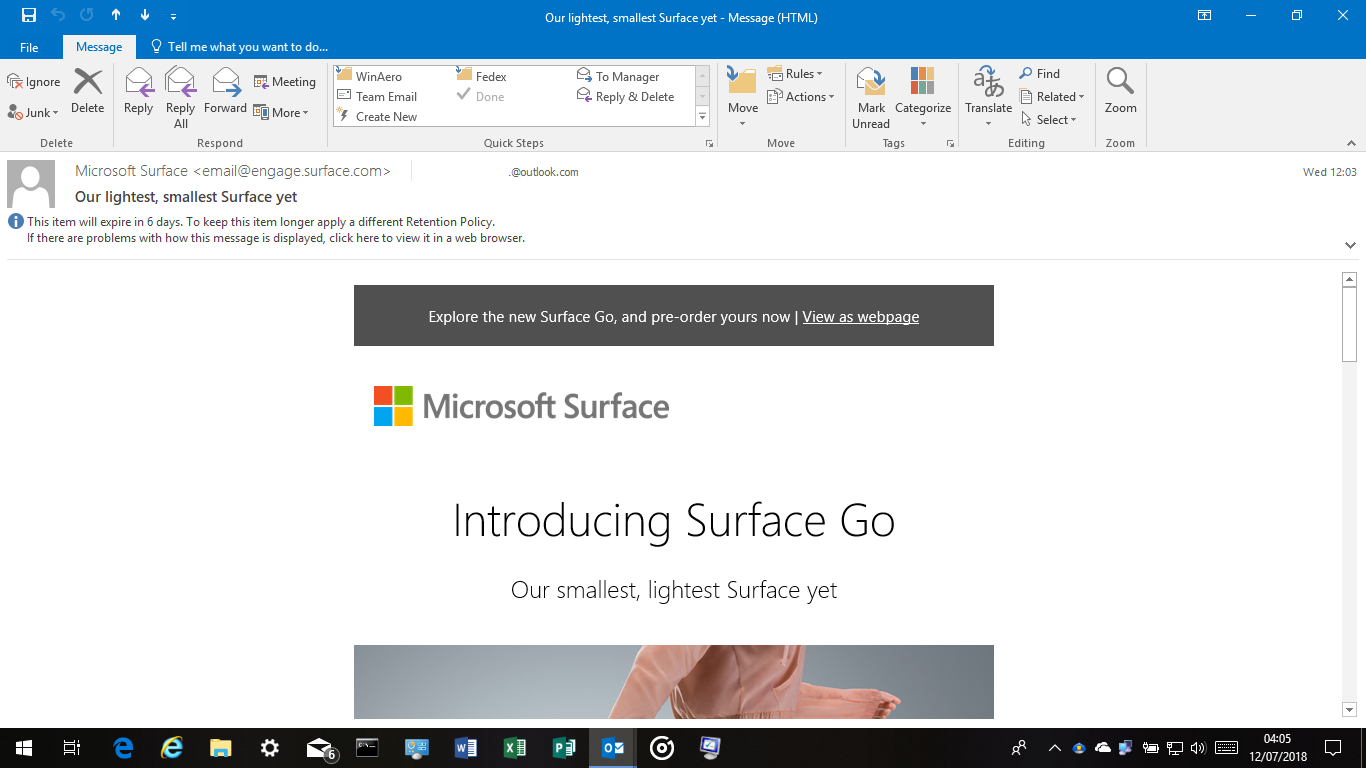Open Task View on the taskbar
Screen dimensions: 1366x768
pyautogui.click(x=72, y=748)
